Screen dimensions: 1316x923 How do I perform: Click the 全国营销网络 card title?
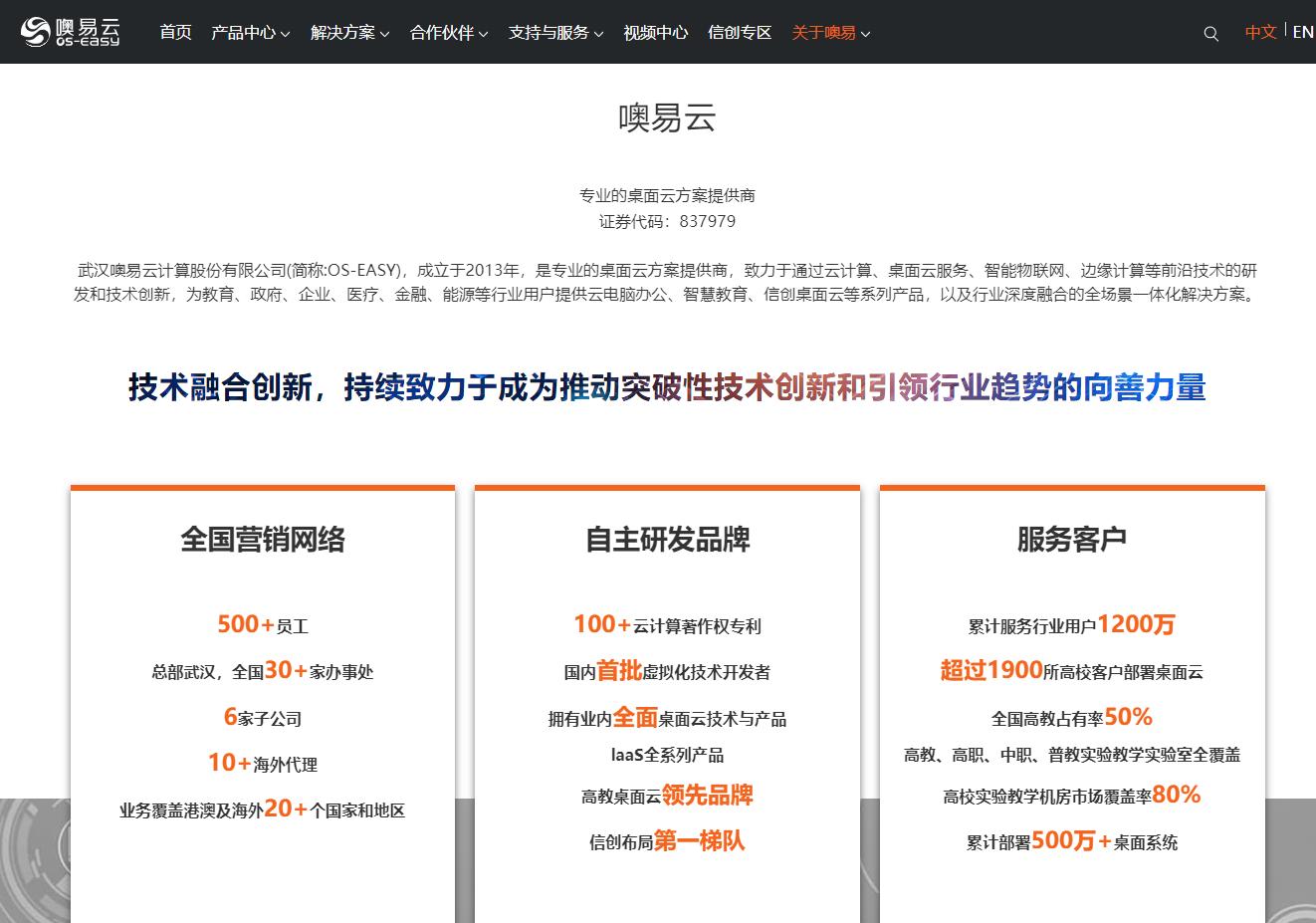pyautogui.click(x=263, y=540)
